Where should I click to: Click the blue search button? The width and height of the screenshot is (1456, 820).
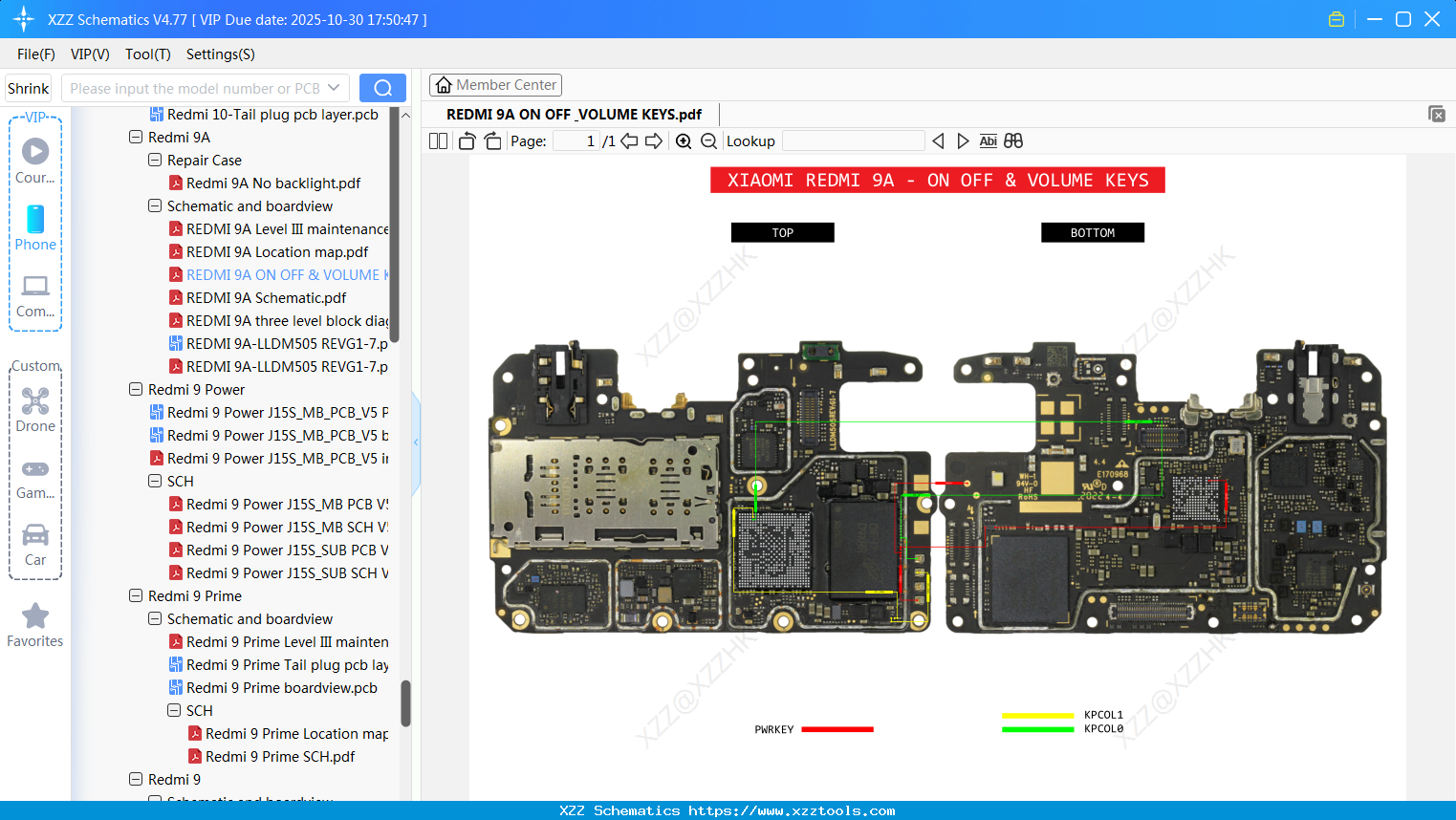tap(382, 88)
